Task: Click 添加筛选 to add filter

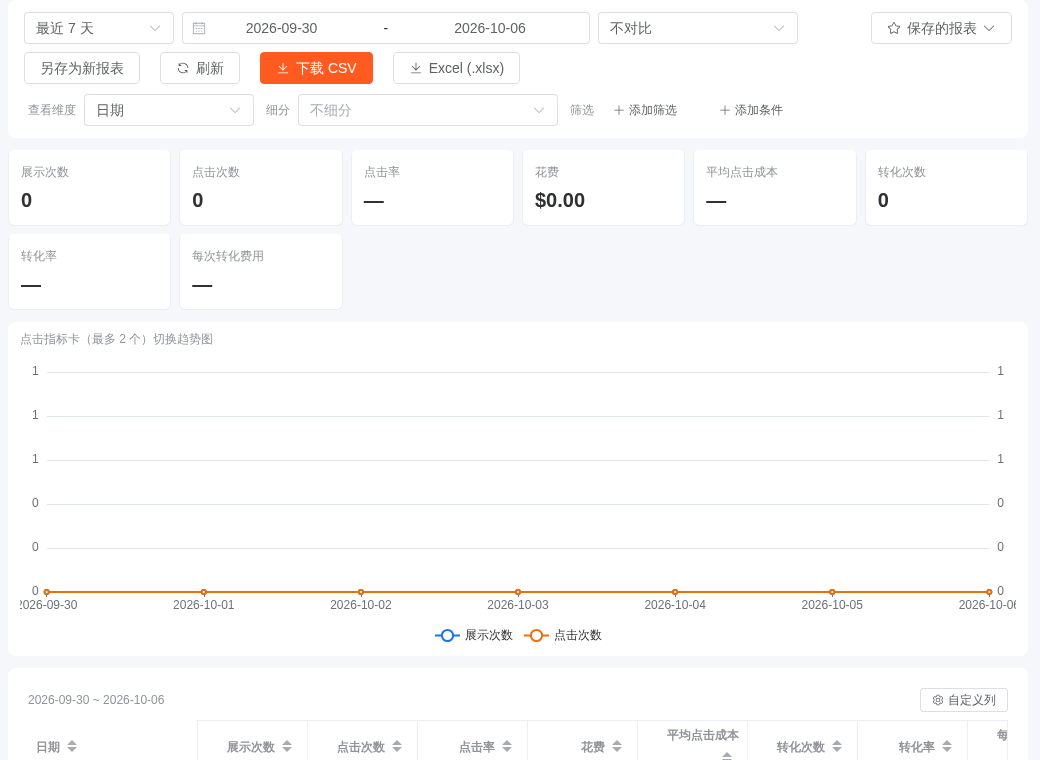Action: pyautogui.click(x=645, y=110)
